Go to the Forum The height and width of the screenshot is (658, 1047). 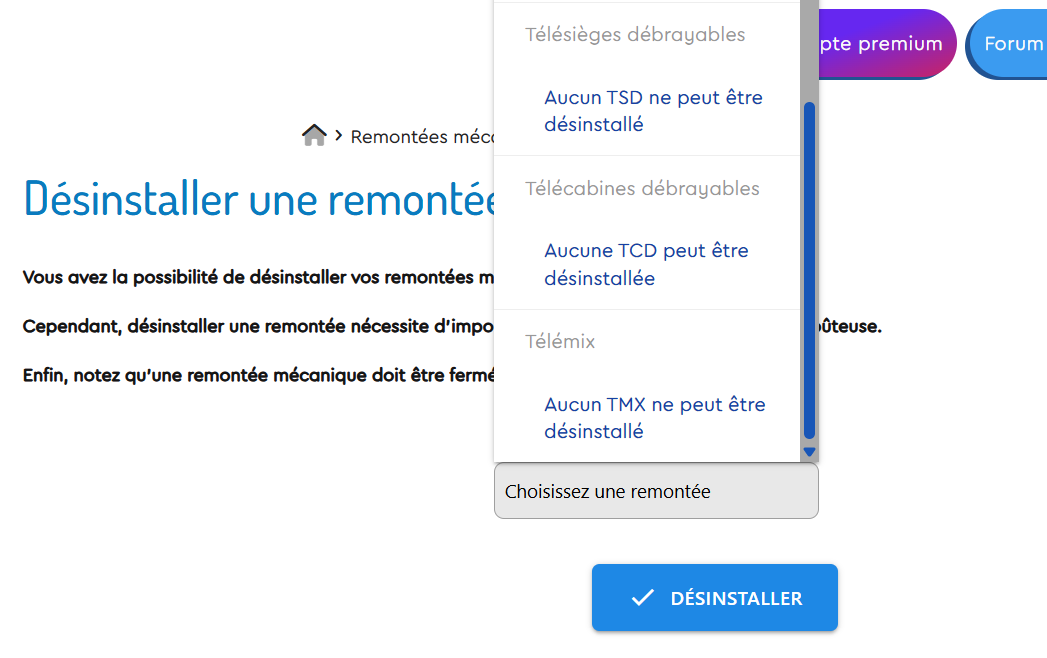pos(1012,44)
